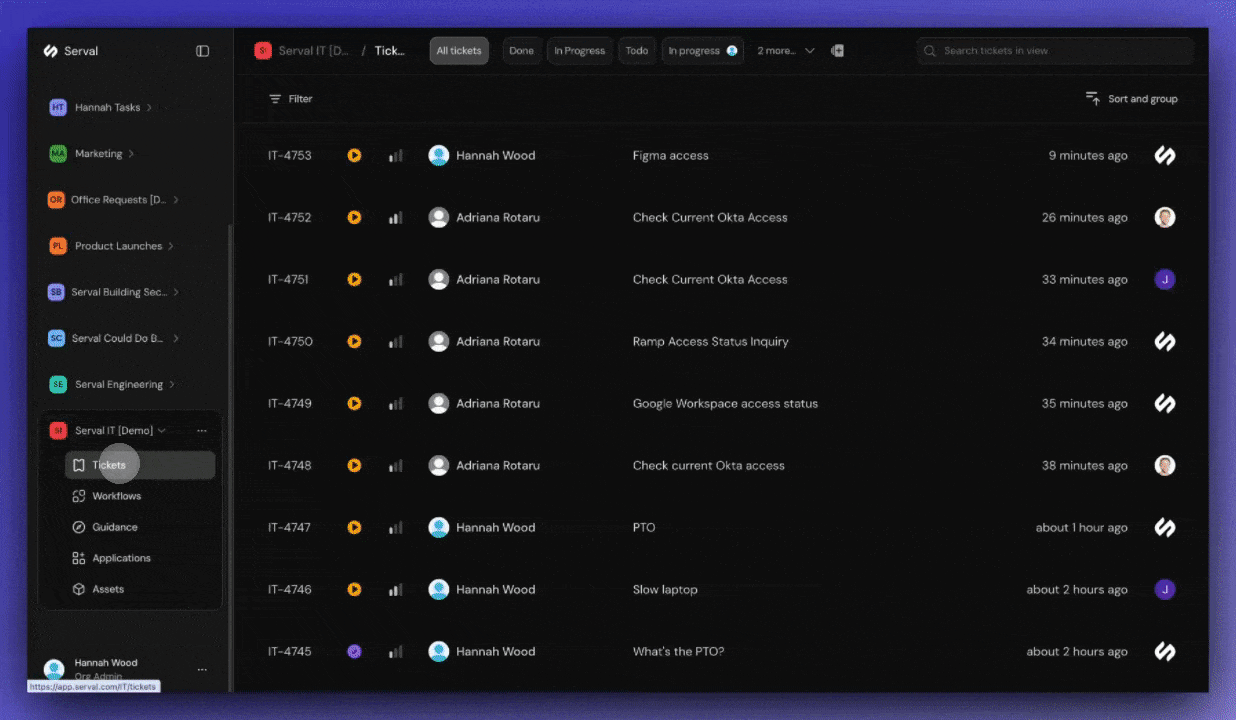Click the assignee avatar on IT-4748 row
The height and width of the screenshot is (720, 1236).
(x=1165, y=466)
